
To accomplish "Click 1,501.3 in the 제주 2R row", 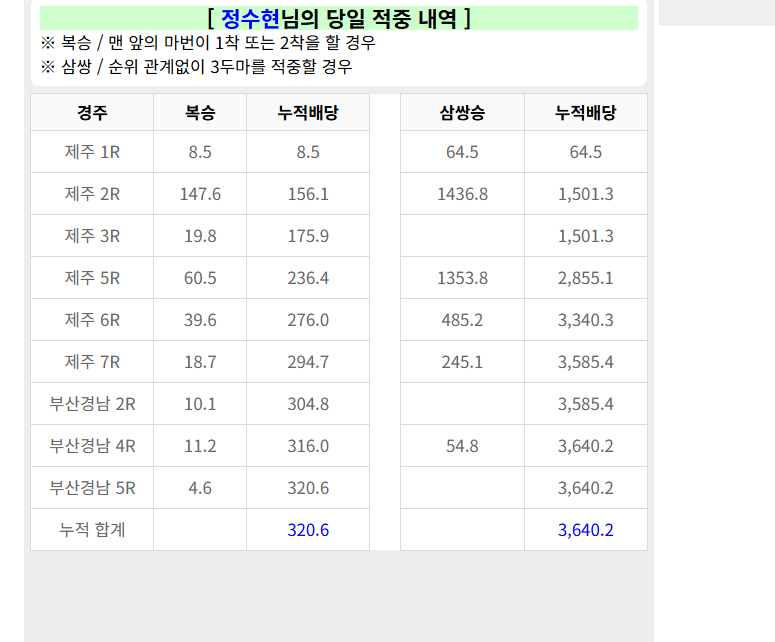I will (x=586, y=194).
